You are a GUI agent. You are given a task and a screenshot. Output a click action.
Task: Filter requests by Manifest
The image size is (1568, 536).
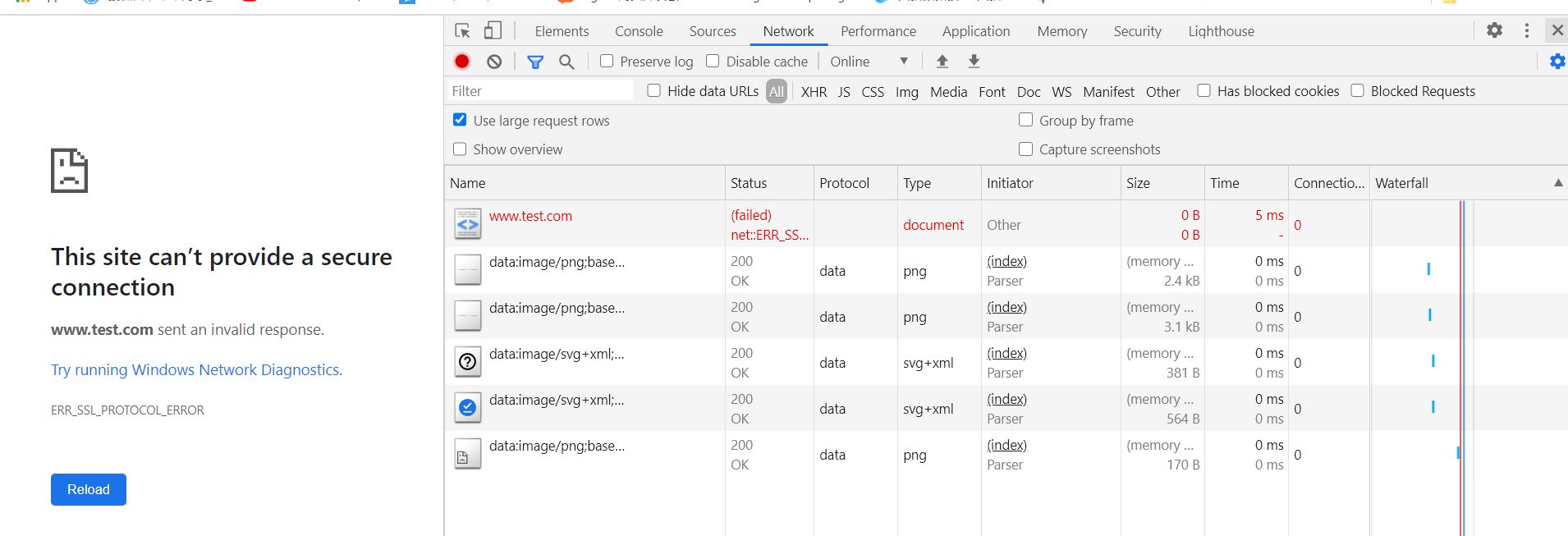pyautogui.click(x=1108, y=92)
